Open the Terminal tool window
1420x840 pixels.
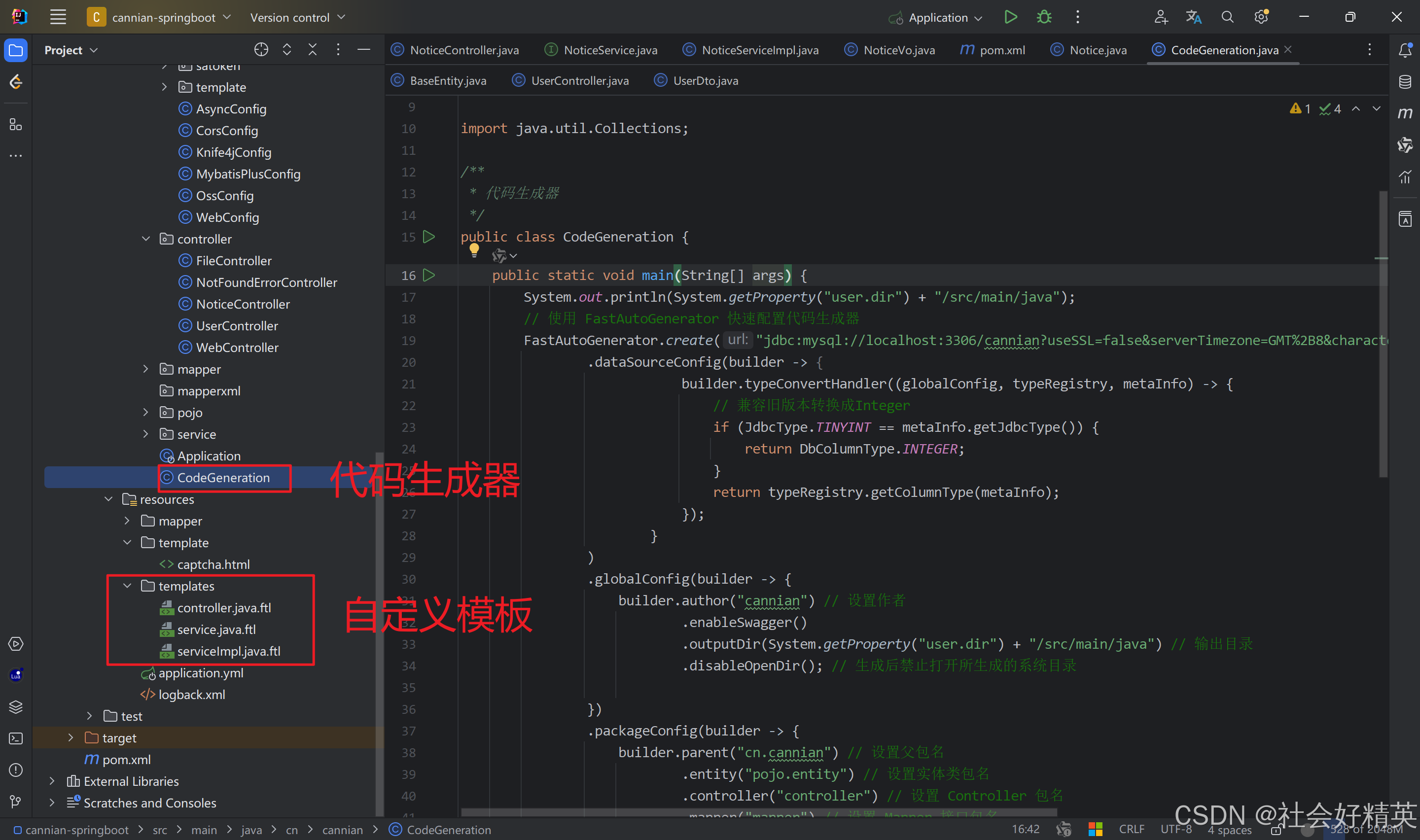point(16,738)
